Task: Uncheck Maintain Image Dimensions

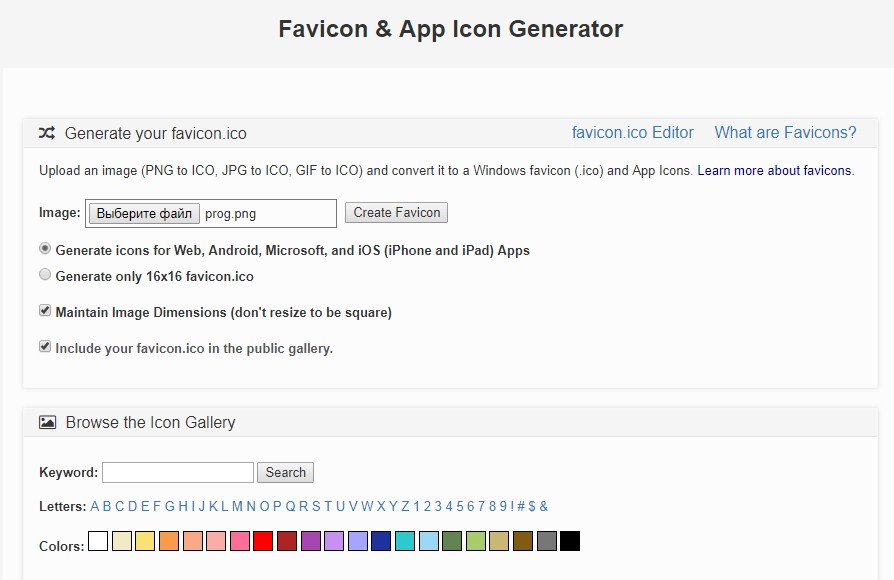Action: click(x=45, y=311)
